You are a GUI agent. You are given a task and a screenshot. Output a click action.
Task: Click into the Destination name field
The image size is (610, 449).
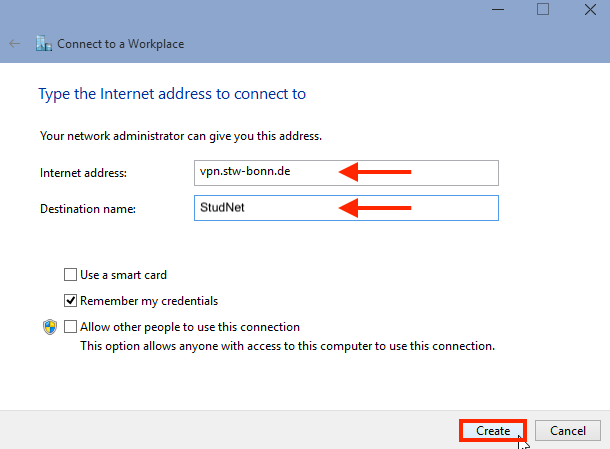(x=346, y=208)
